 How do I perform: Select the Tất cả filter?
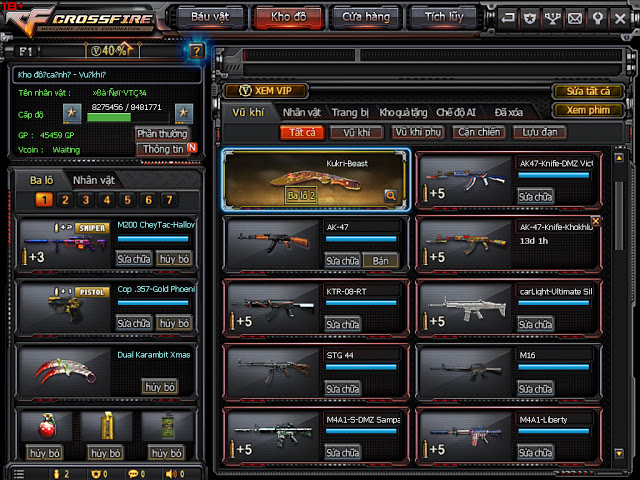coord(302,133)
